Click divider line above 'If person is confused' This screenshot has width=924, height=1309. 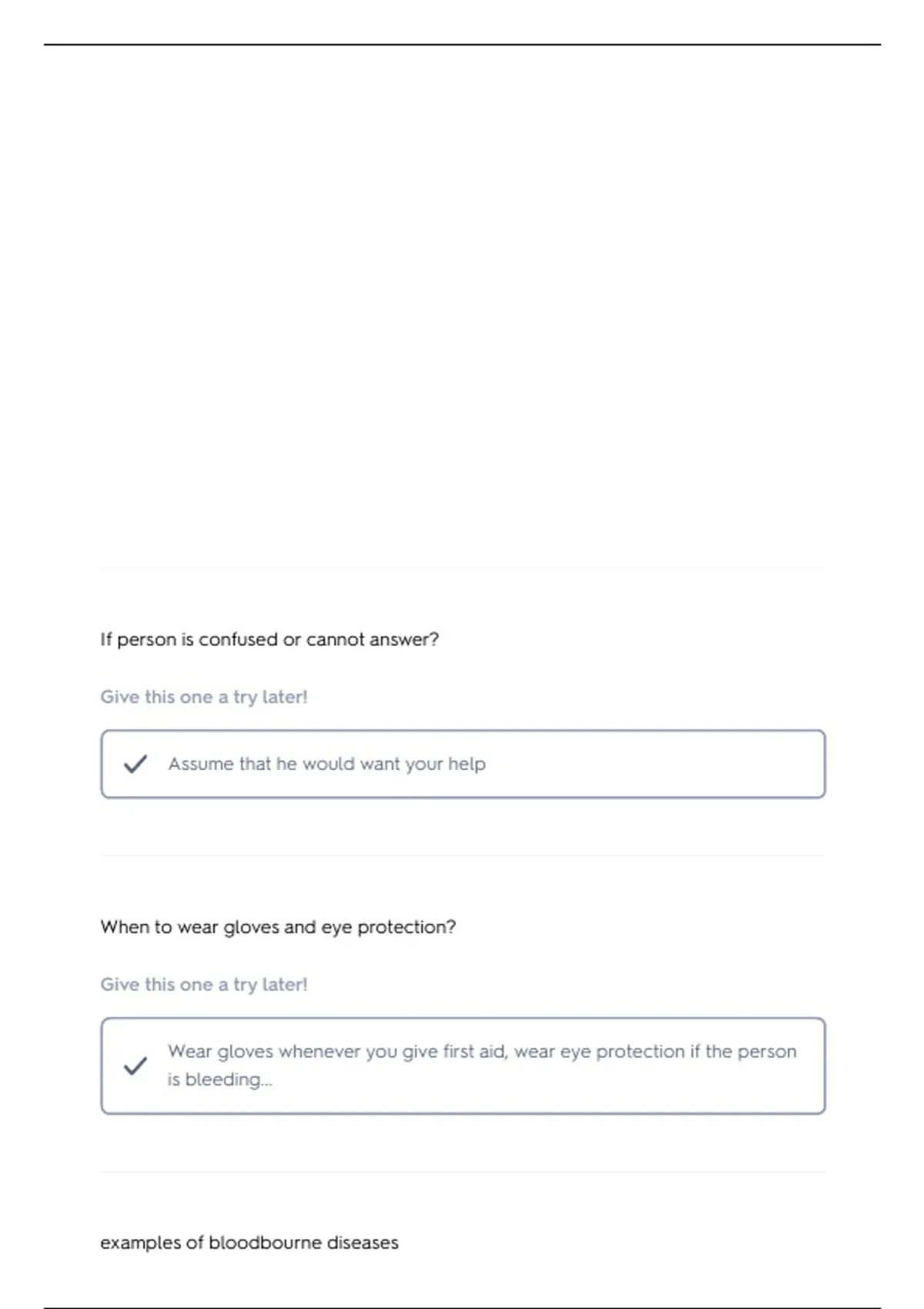(x=463, y=568)
